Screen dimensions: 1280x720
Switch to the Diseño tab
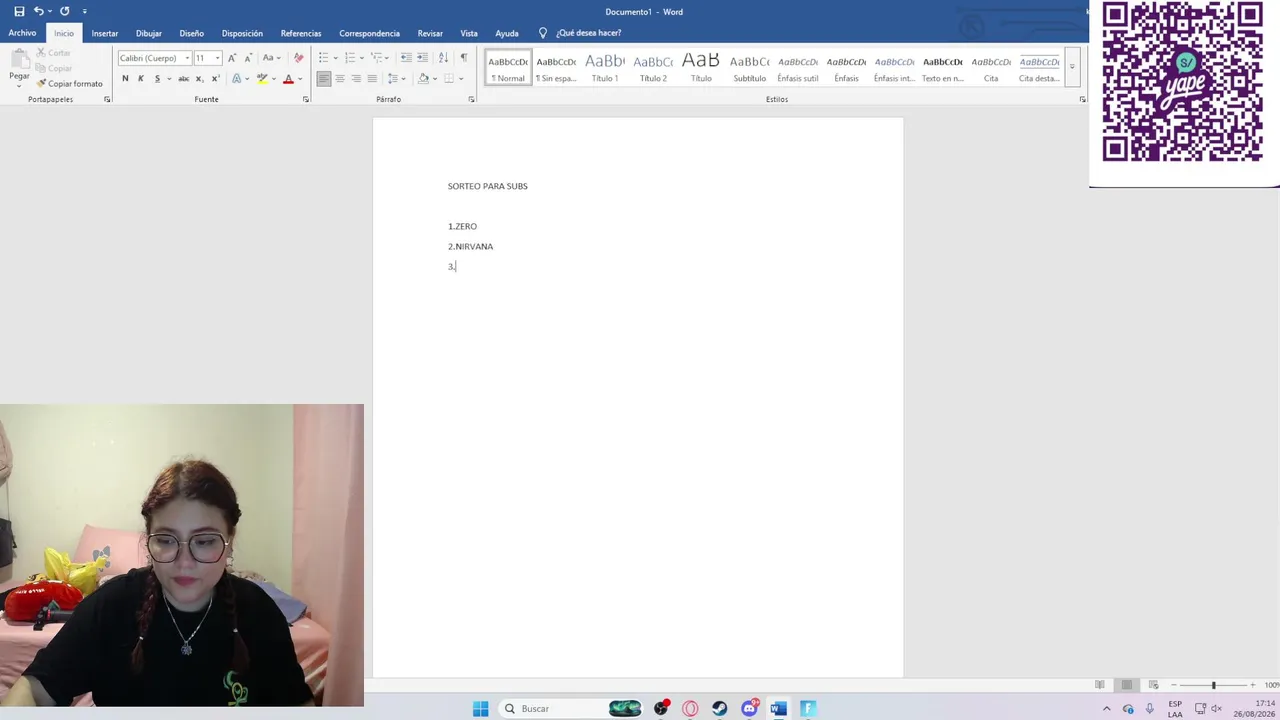(x=192, y=33)
